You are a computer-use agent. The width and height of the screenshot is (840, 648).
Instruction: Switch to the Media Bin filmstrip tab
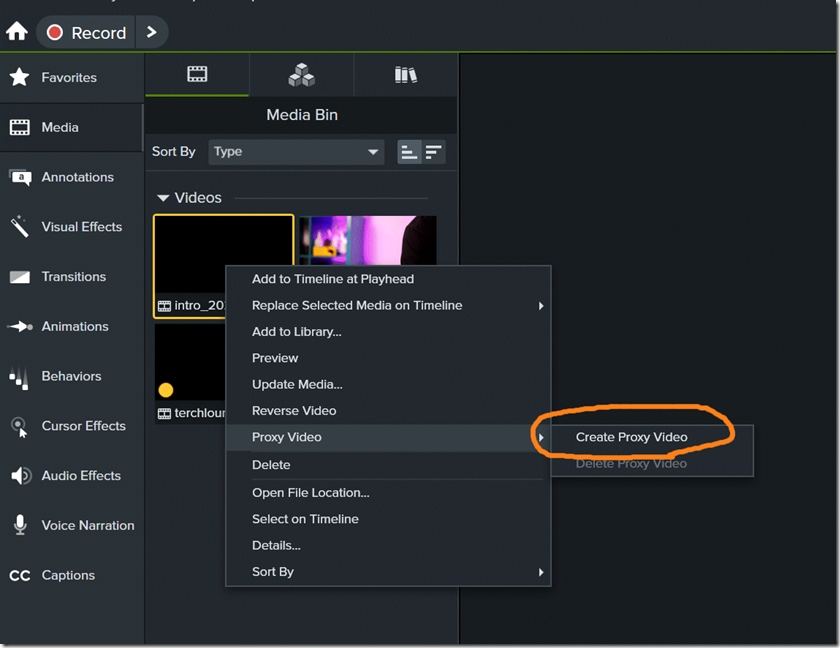pos(197,74)
